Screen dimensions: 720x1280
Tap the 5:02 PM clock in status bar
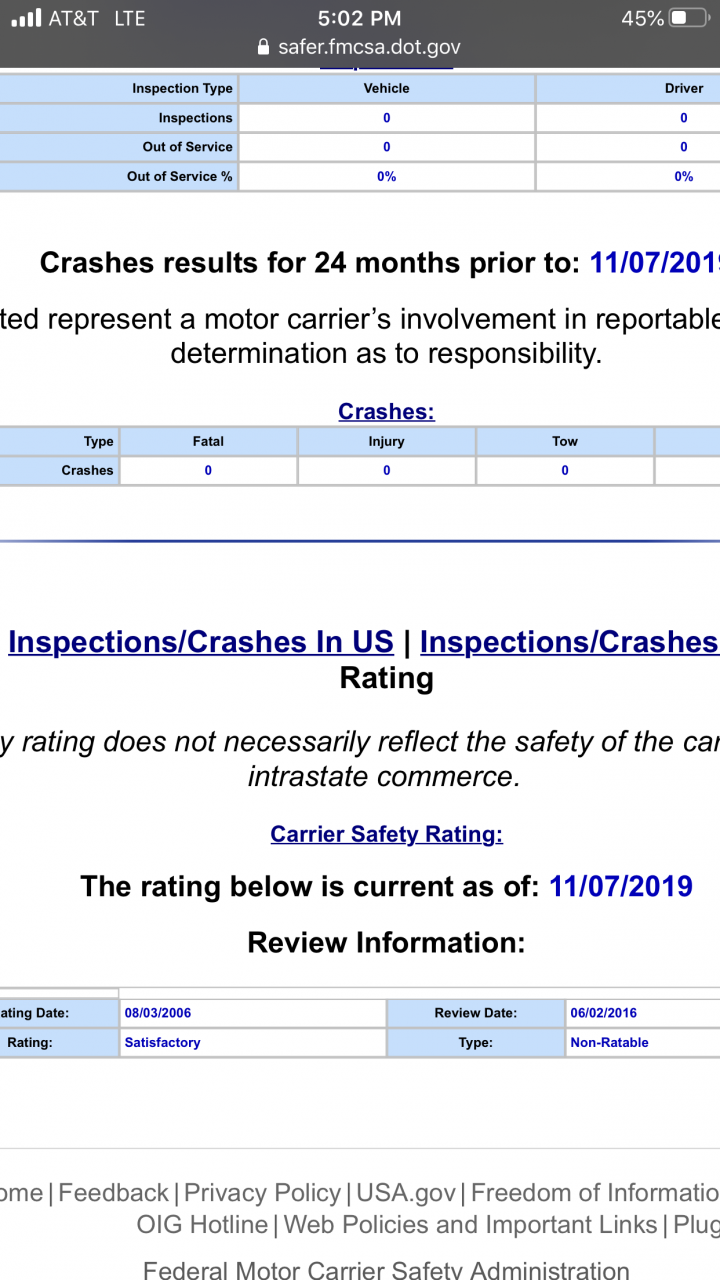point(360,18)
